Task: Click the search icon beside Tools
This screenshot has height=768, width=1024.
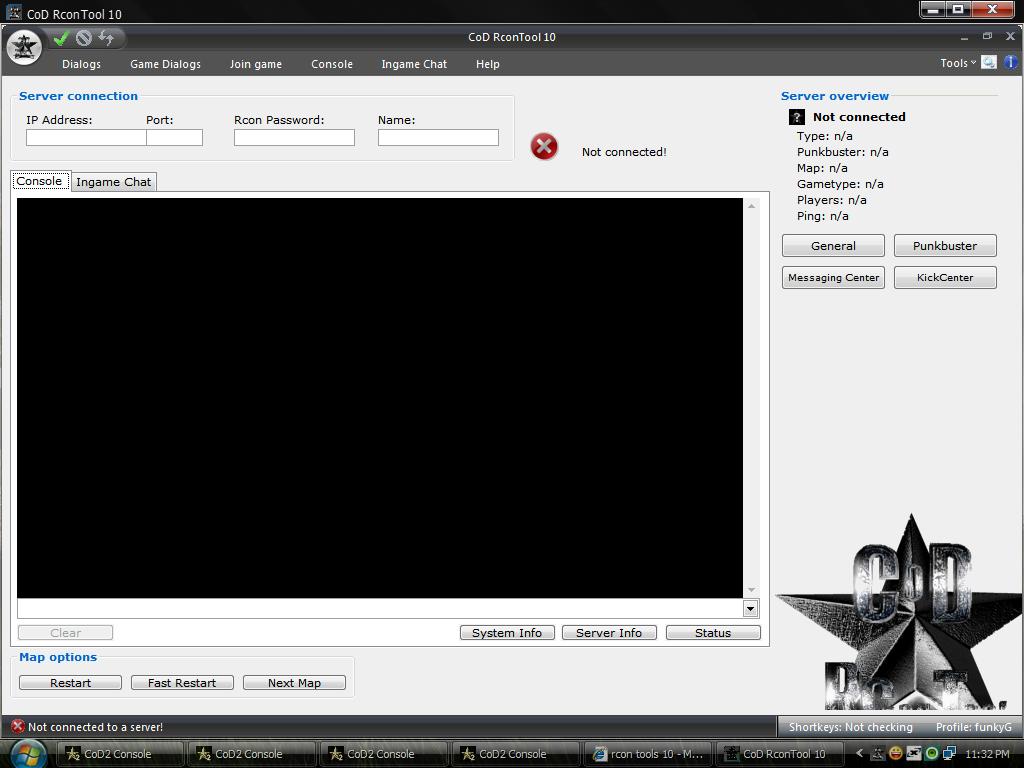Action: (989, 63)
